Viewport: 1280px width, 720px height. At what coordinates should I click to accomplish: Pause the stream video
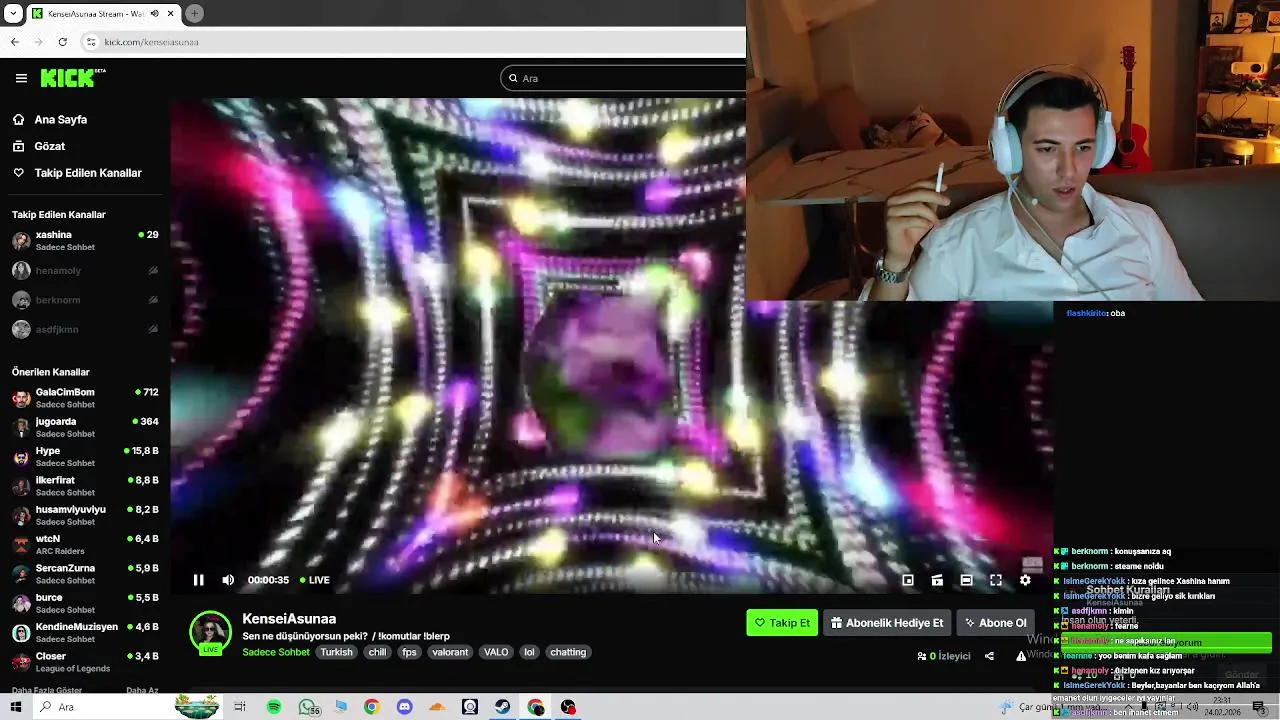tap(198, 580)
